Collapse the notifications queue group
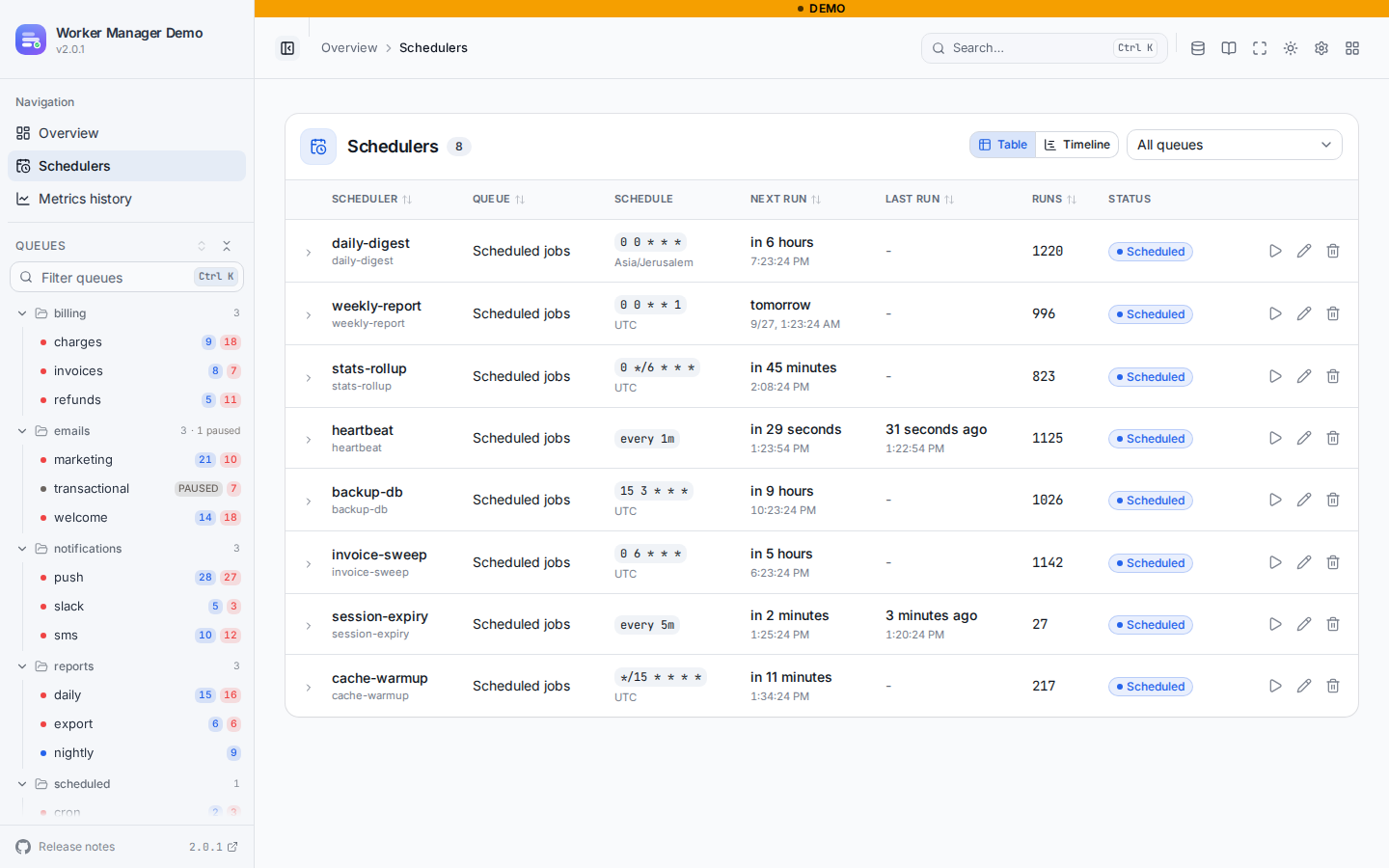This screenshot has height=868, width=1389. point(22,549)
